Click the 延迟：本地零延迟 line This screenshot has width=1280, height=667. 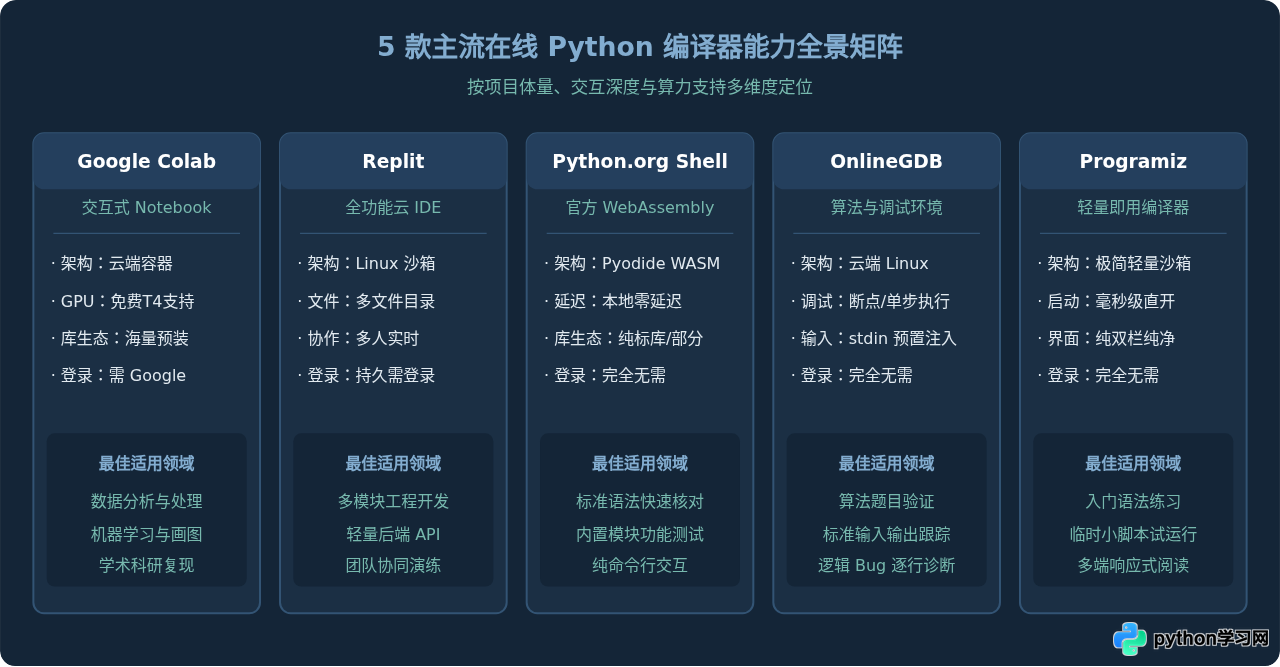614,301
